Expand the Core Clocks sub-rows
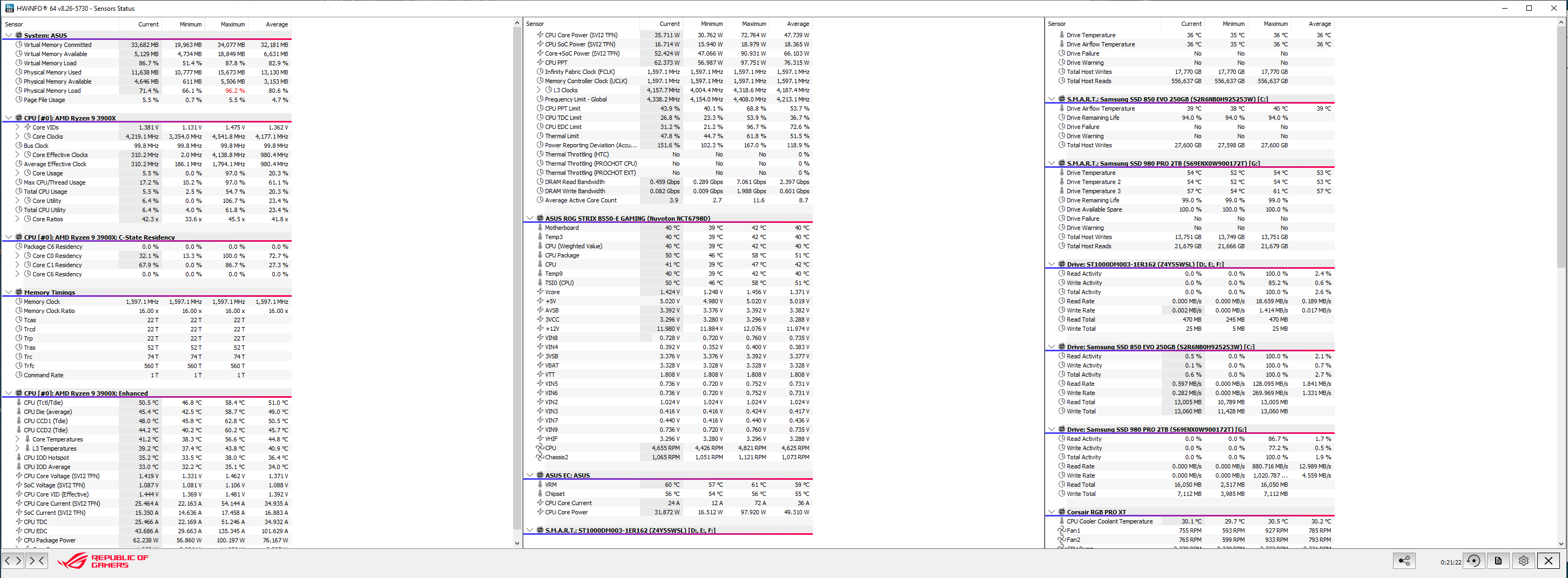The width and height of the screenshot is (1568, 578). coord(17,137)
